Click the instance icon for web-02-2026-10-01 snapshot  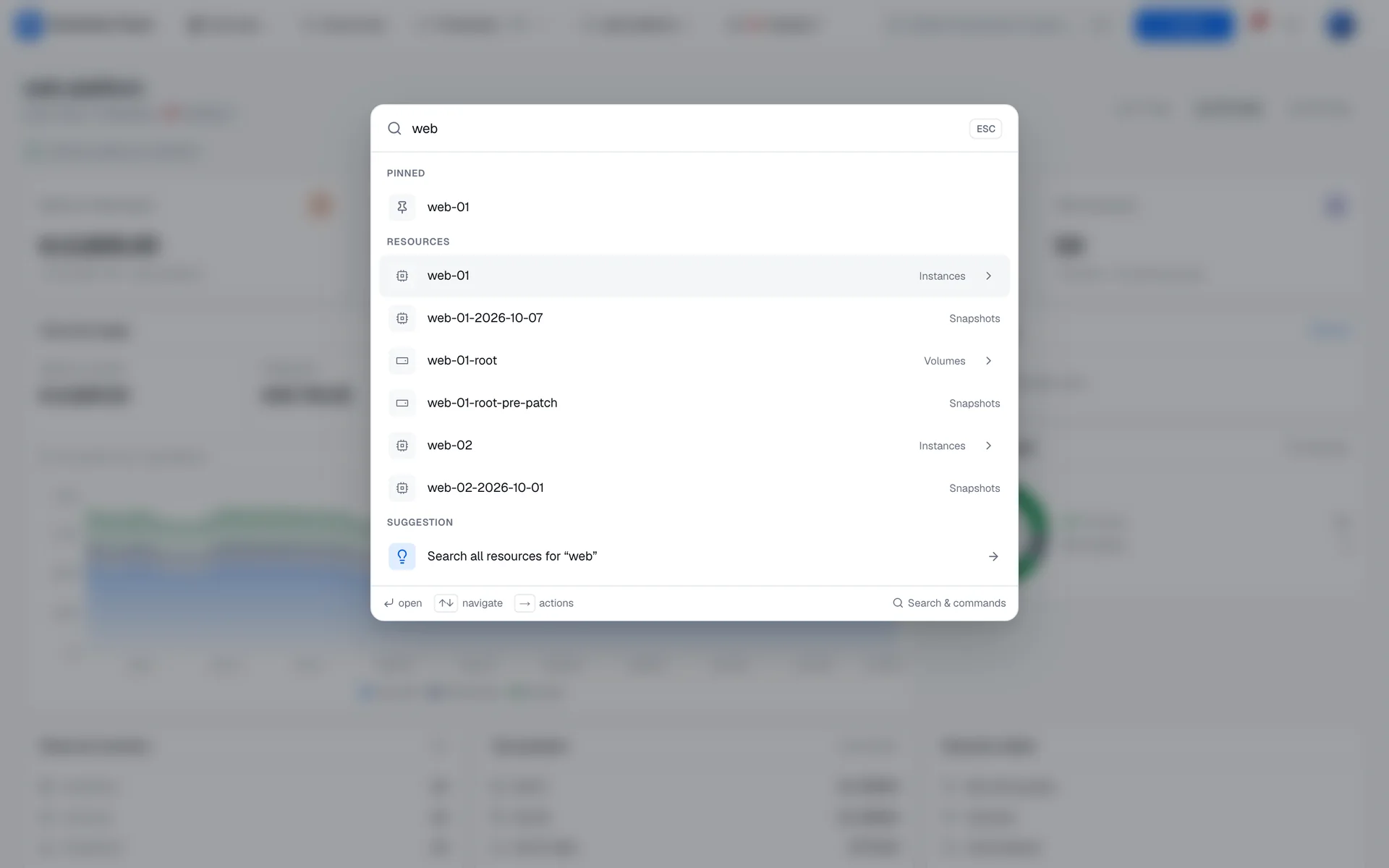pyautogui.click(x=402, y=488)
